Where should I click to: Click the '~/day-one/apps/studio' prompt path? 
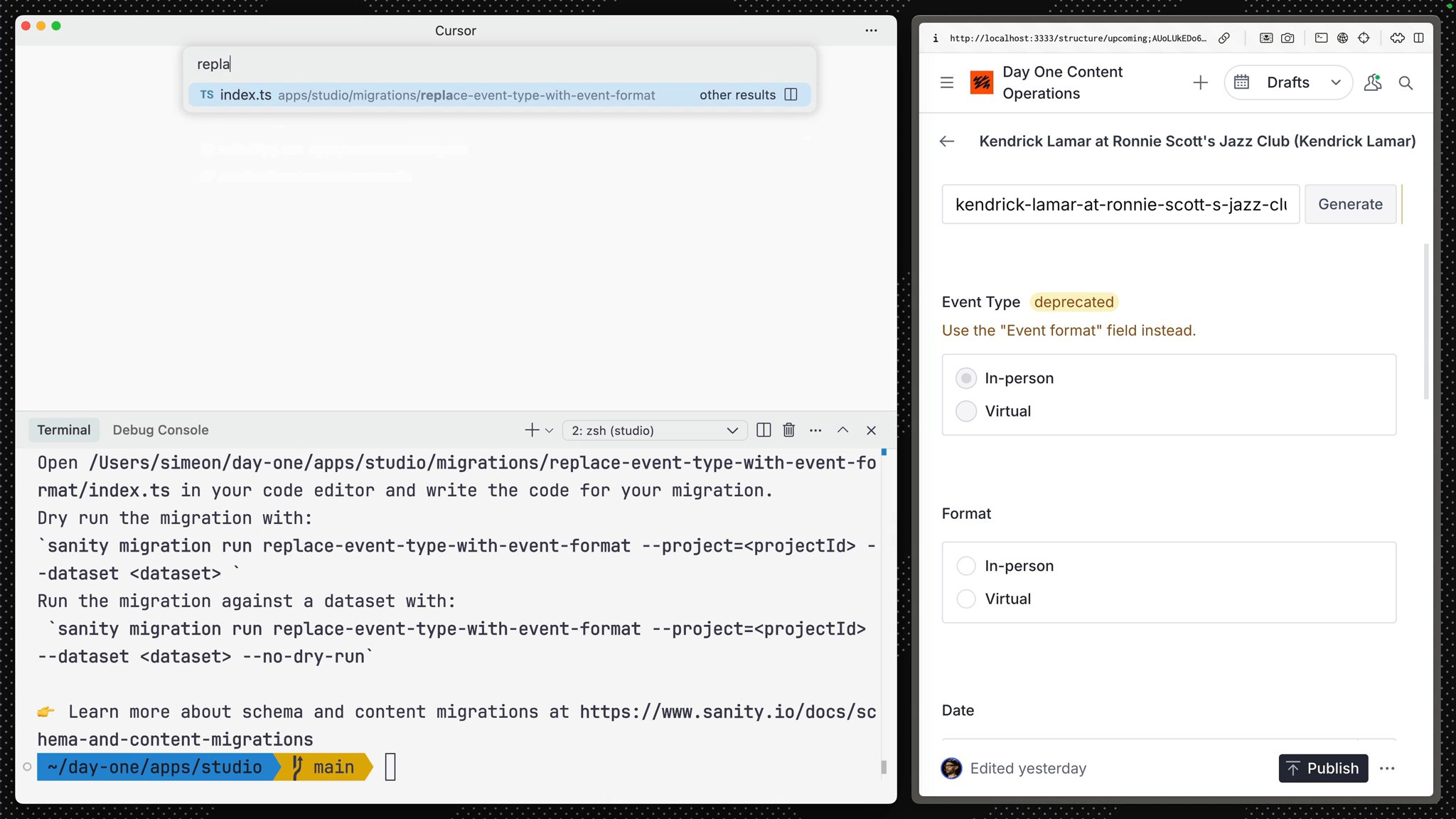pos(154,767)
